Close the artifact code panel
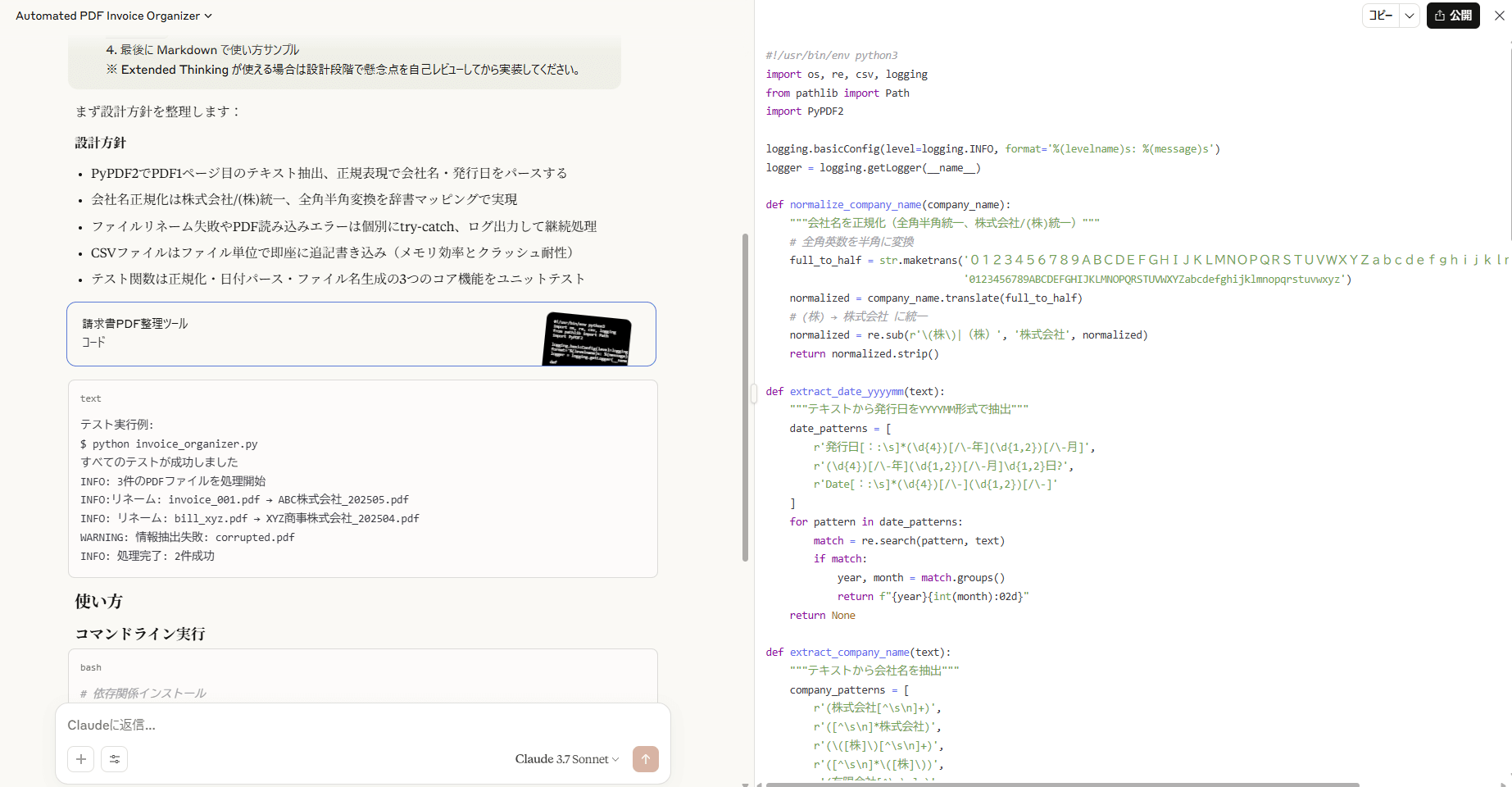The width and height of the screenshot is (1512, 787). pyautogui.click(x=1499, y=16)
